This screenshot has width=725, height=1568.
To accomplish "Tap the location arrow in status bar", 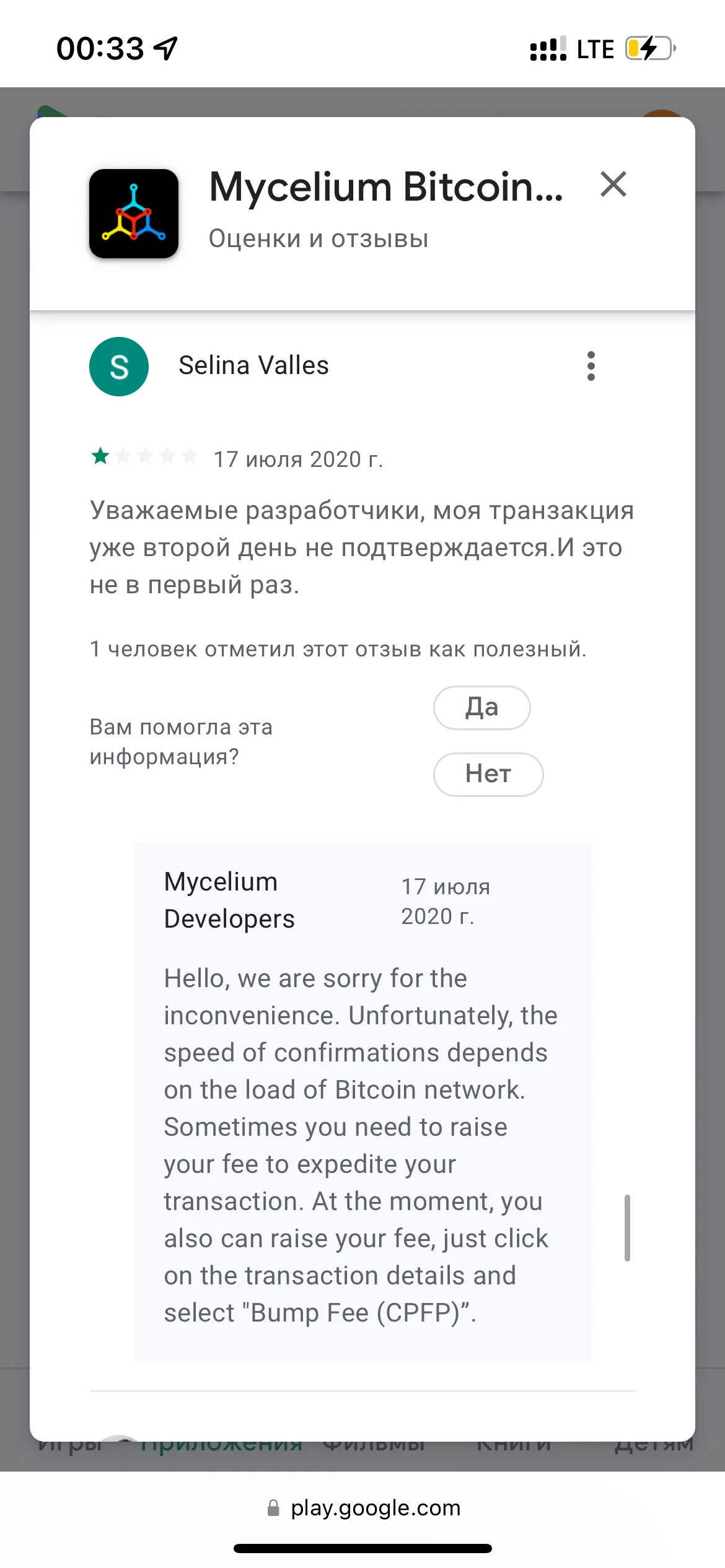I will (x=166, y=48).
